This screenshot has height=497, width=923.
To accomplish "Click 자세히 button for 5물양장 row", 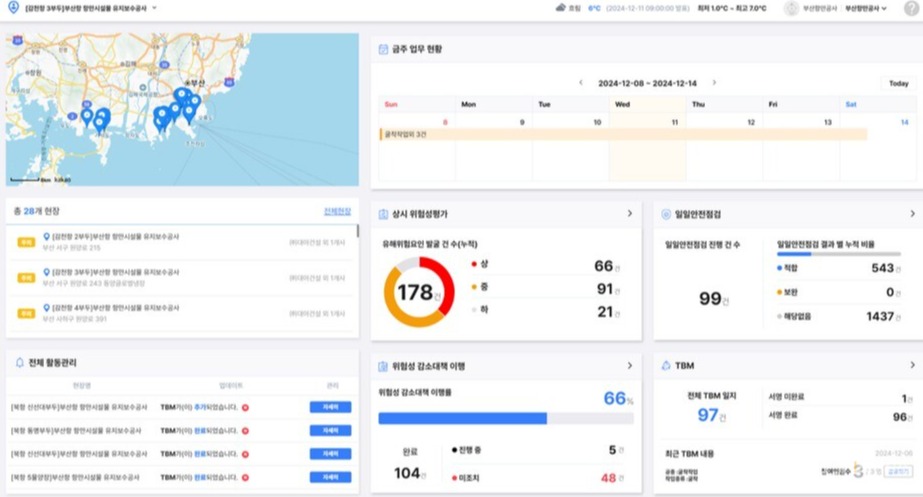I will coord(330,477).
